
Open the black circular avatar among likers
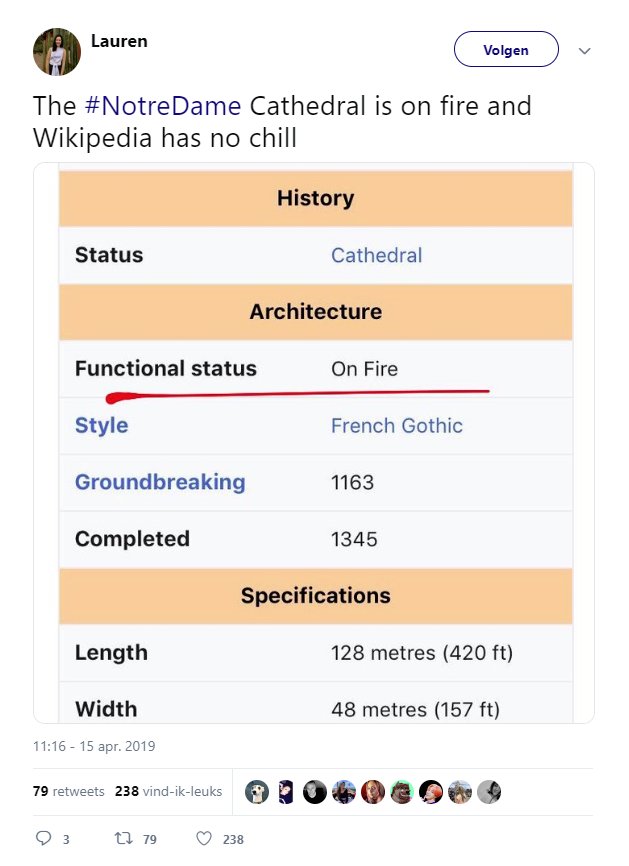[315, 791]
